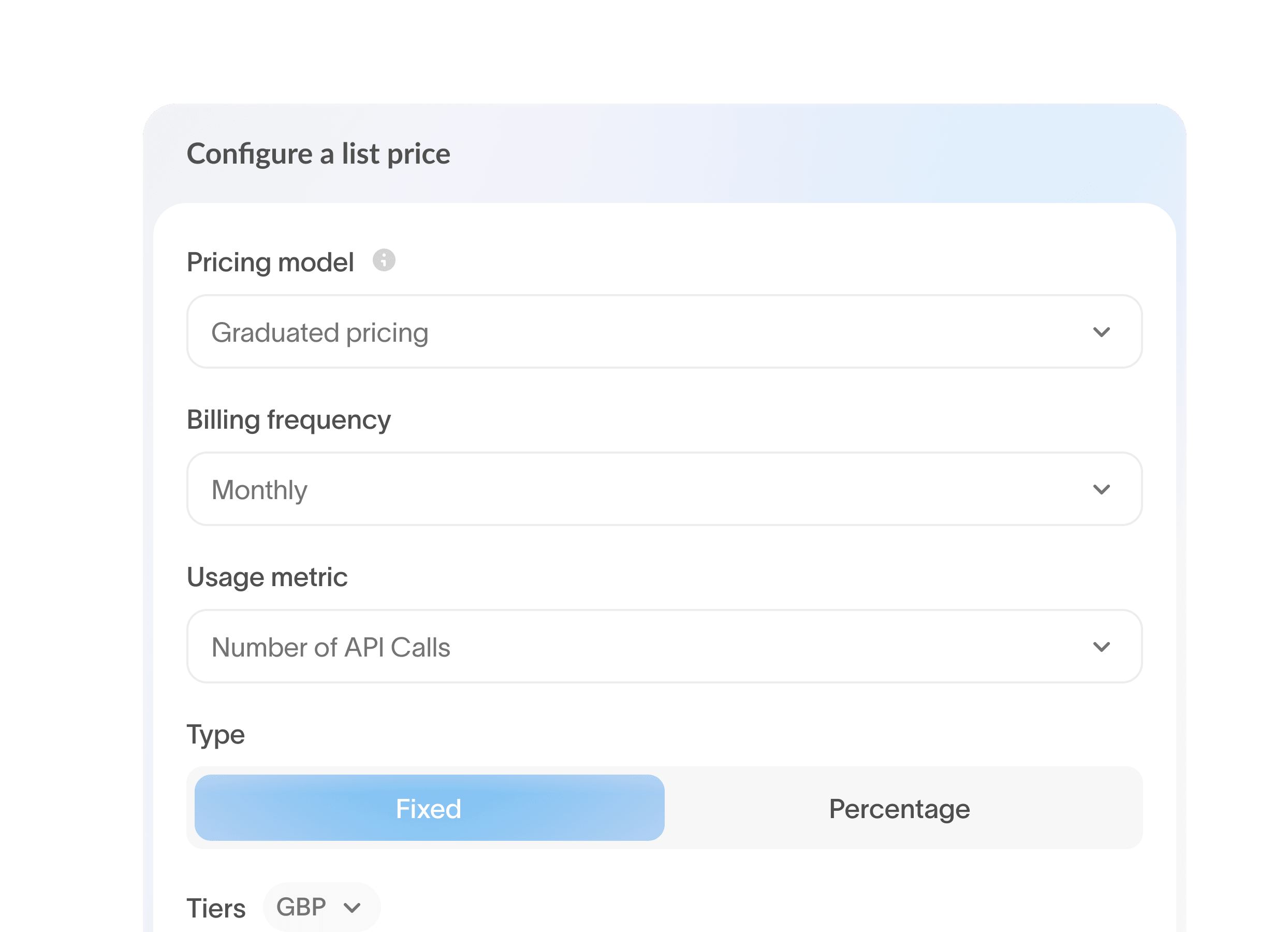This screenshot has width=1288, height=932.
Task: Open the GBP currency selector
Action: [321, 907]
